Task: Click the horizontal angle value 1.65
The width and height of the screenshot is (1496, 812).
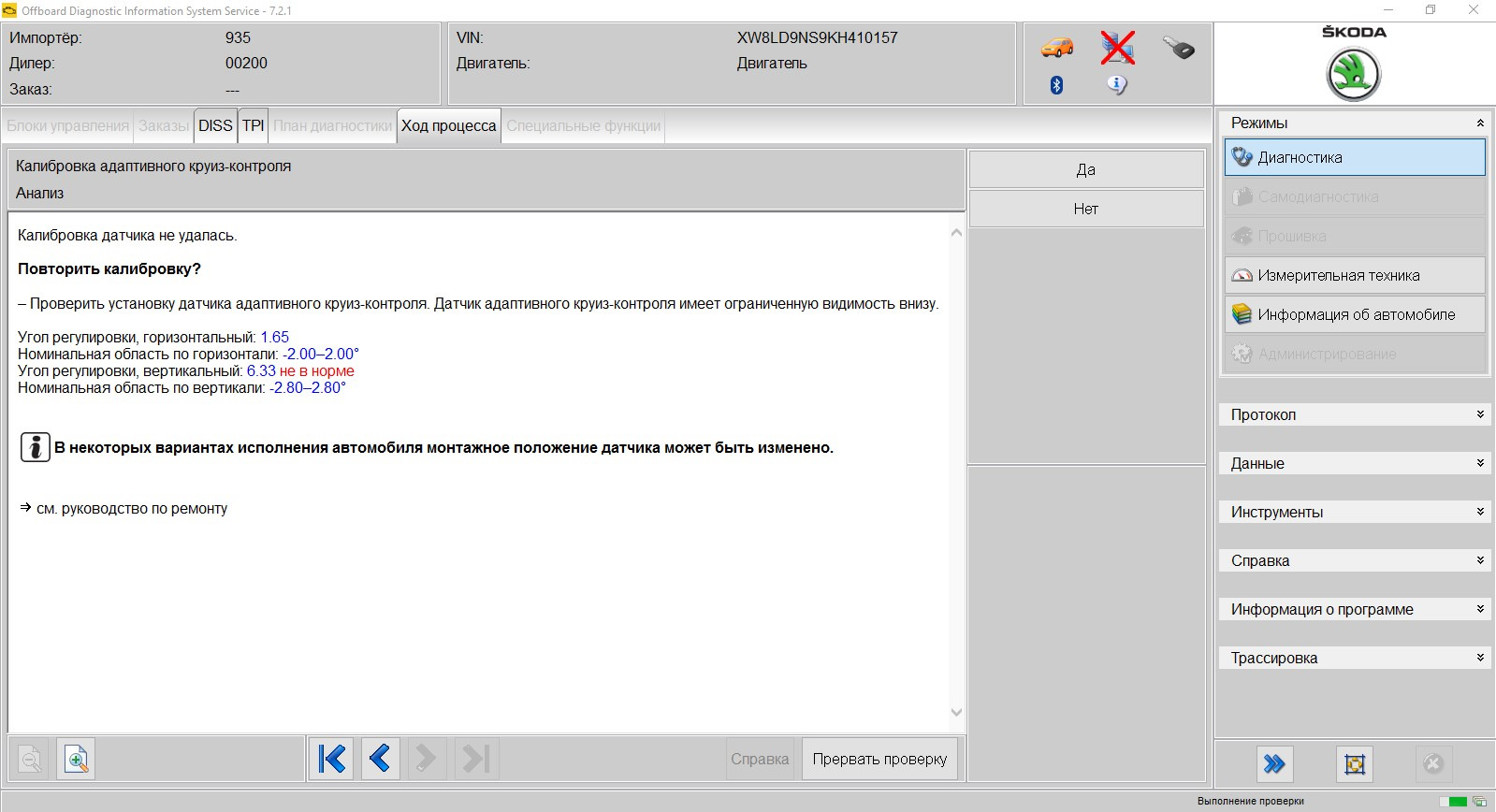Action: 275,337
